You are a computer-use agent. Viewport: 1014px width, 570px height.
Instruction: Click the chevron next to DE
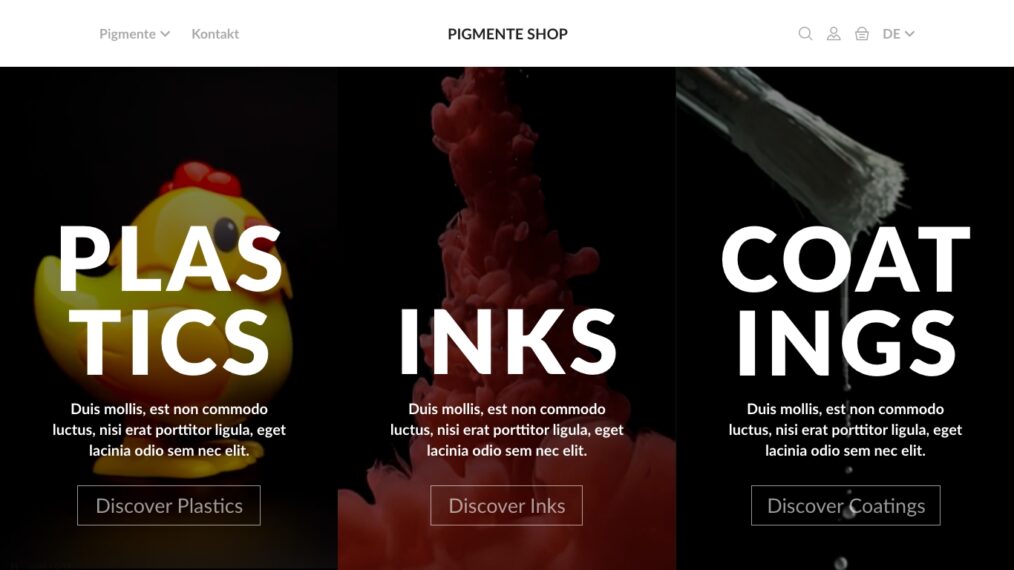(x=909, y=34)
